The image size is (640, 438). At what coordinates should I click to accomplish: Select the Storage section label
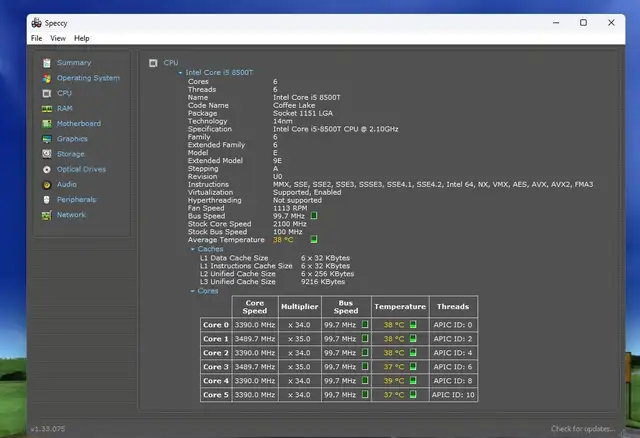point(71,154)
